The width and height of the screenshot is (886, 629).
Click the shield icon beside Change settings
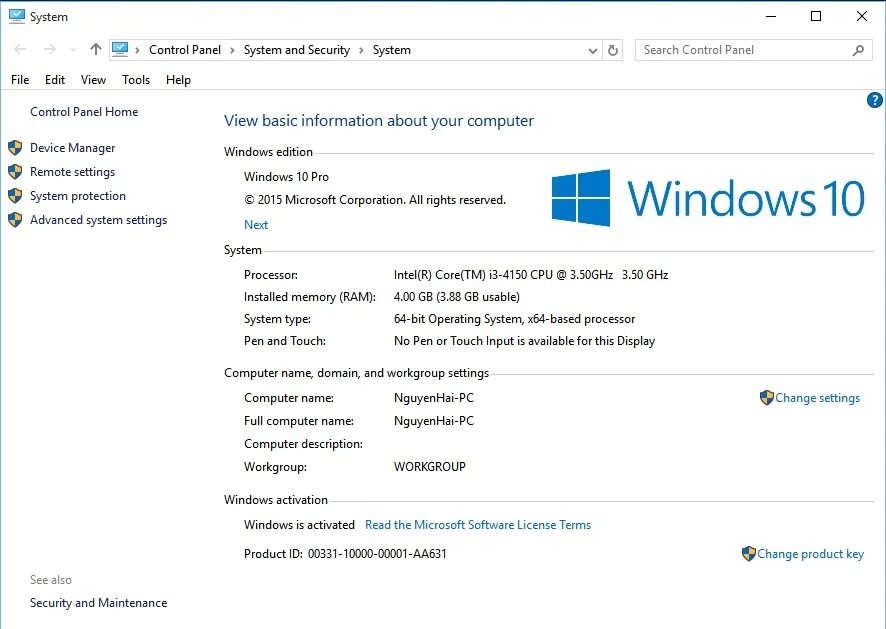(766, 398)
